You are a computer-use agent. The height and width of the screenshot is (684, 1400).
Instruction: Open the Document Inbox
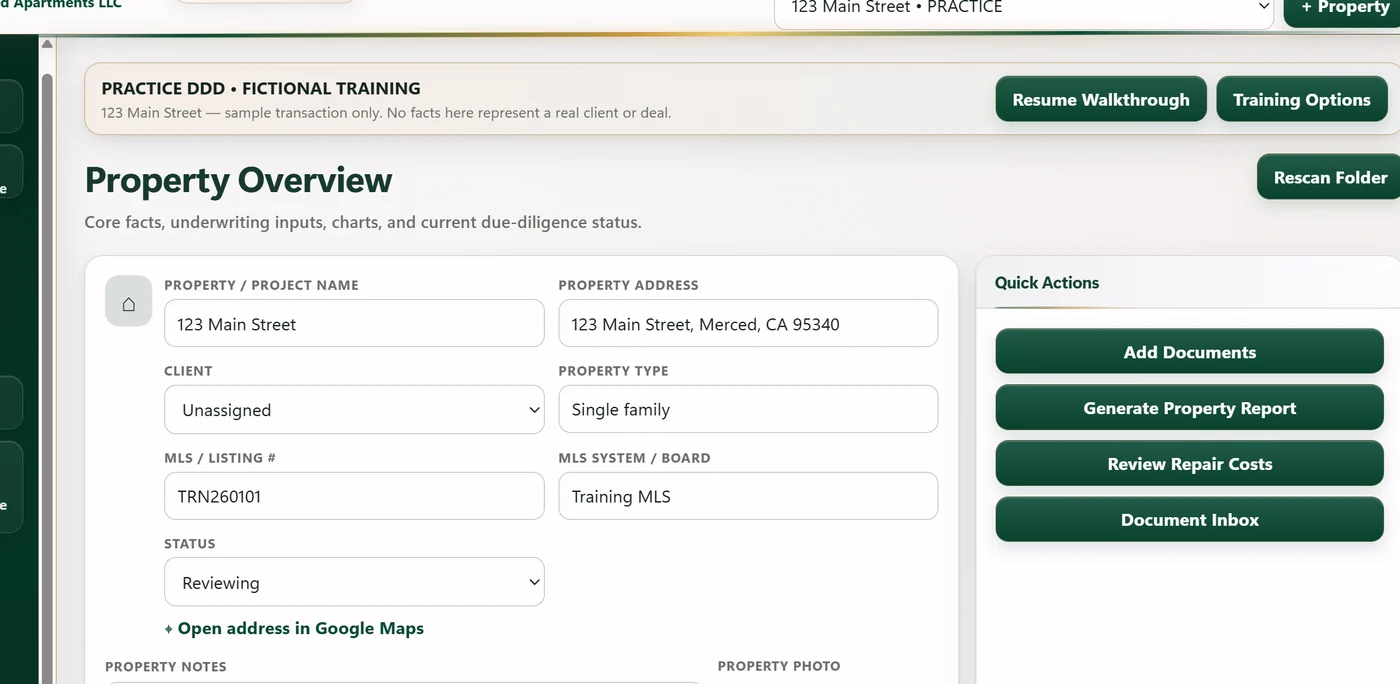pyautogui.click(x=1190, y=520)
